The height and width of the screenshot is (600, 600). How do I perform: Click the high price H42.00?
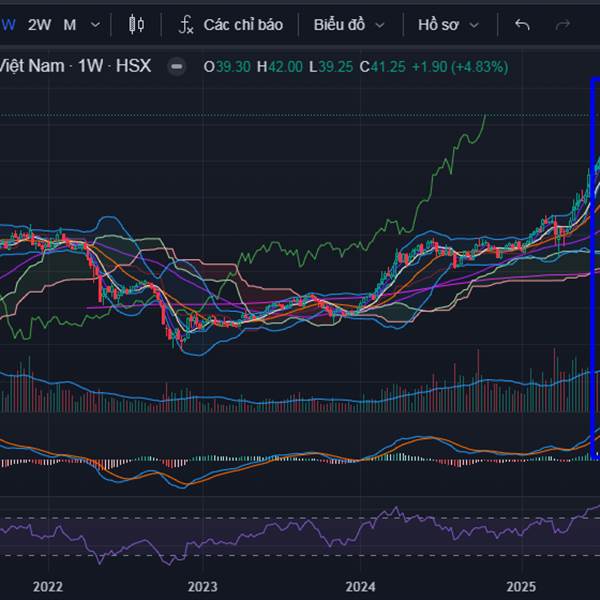pos(280,67)
